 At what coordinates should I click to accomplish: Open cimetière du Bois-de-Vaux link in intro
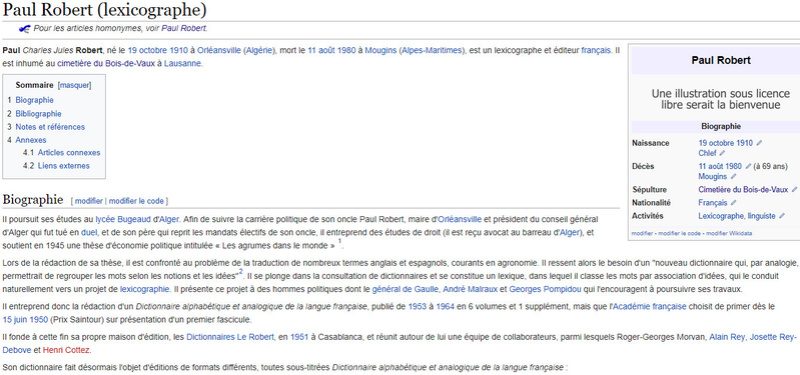[106, 64]
